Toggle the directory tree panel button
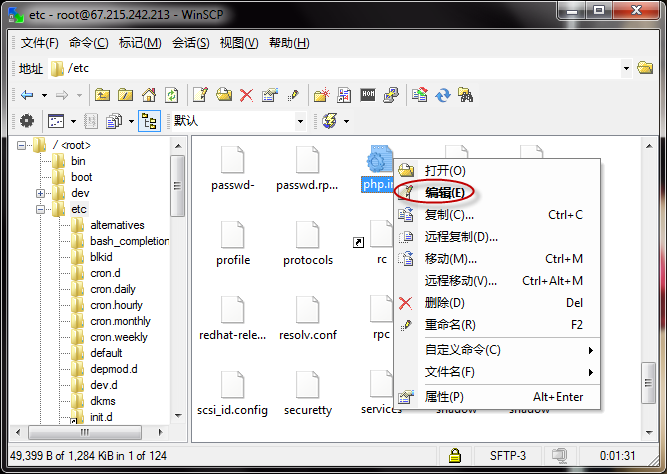Viewport: 667px width, 474px height. (x=149, y=121)
